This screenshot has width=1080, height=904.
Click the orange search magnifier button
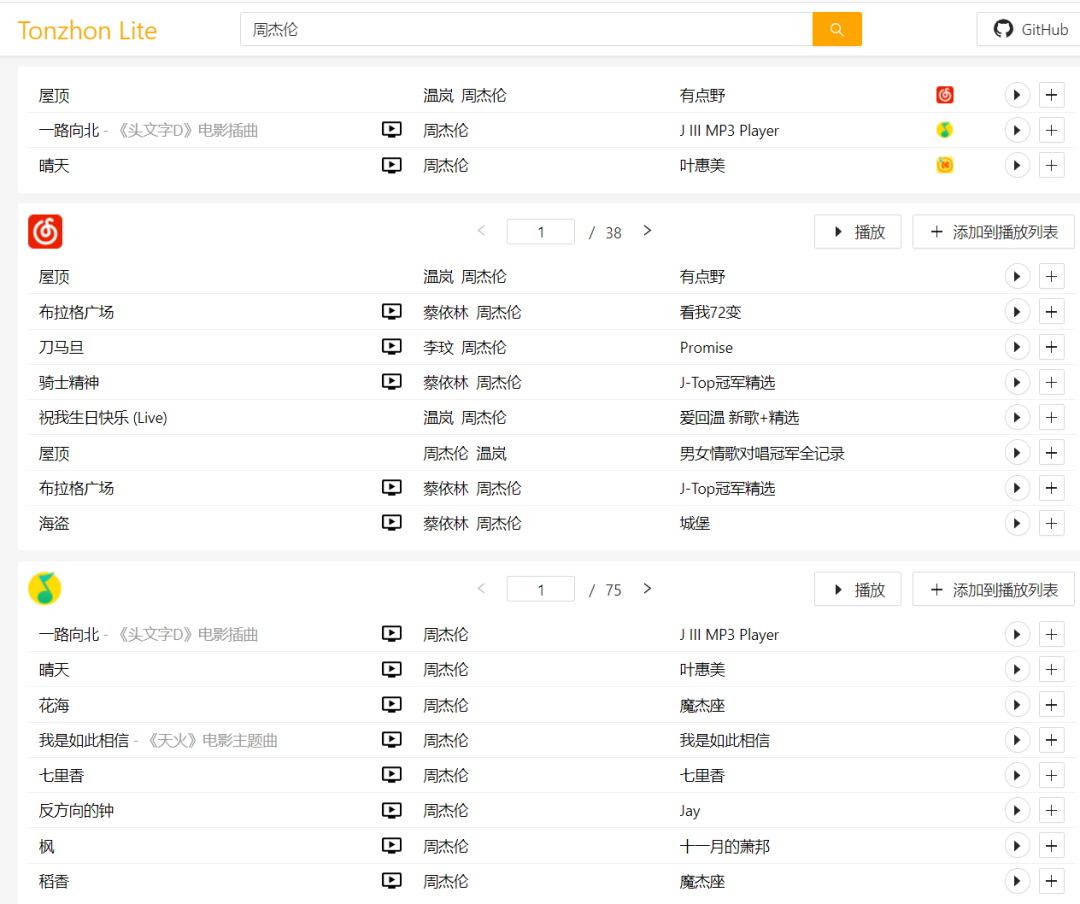(x=837, y=30)
